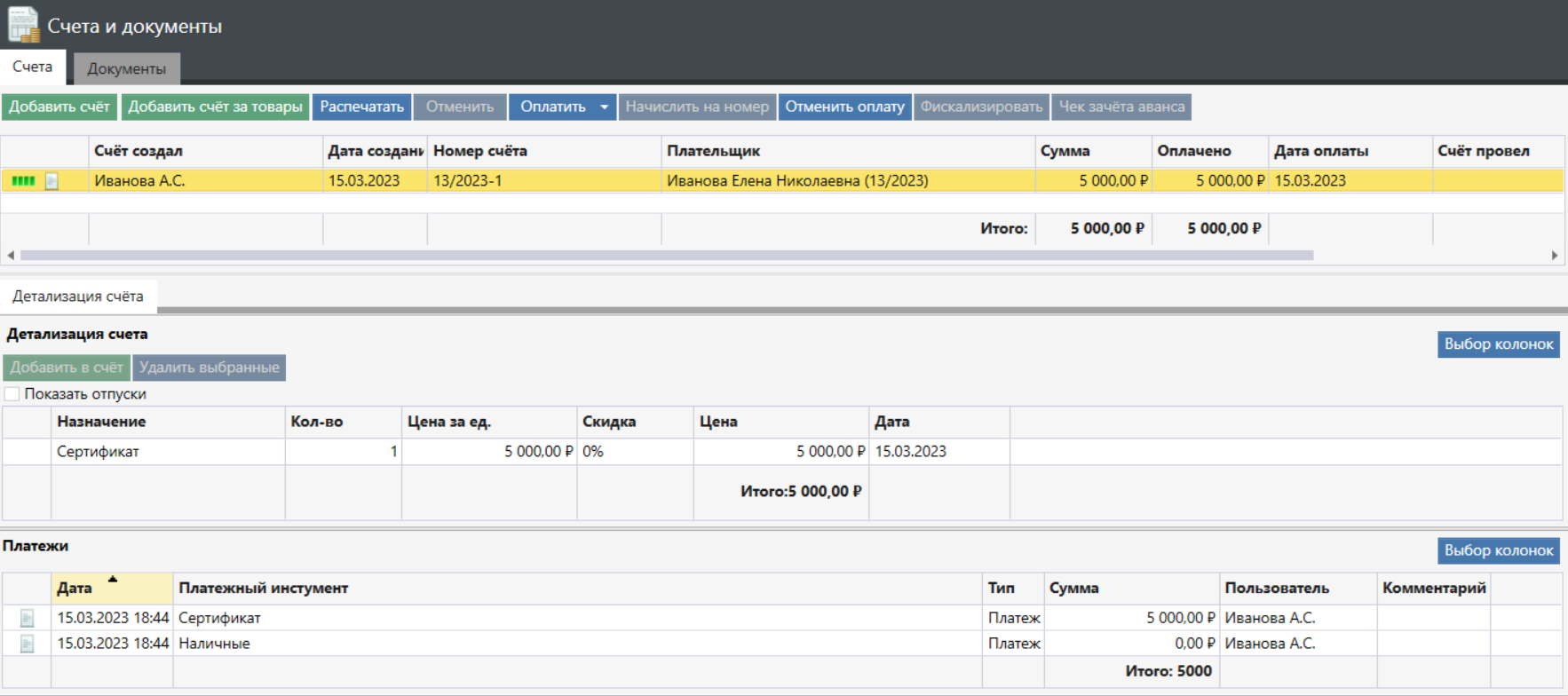Click the green status bars icon in the invoice row
Viewport: 1568px width, 696px height.
click(23, 181)
